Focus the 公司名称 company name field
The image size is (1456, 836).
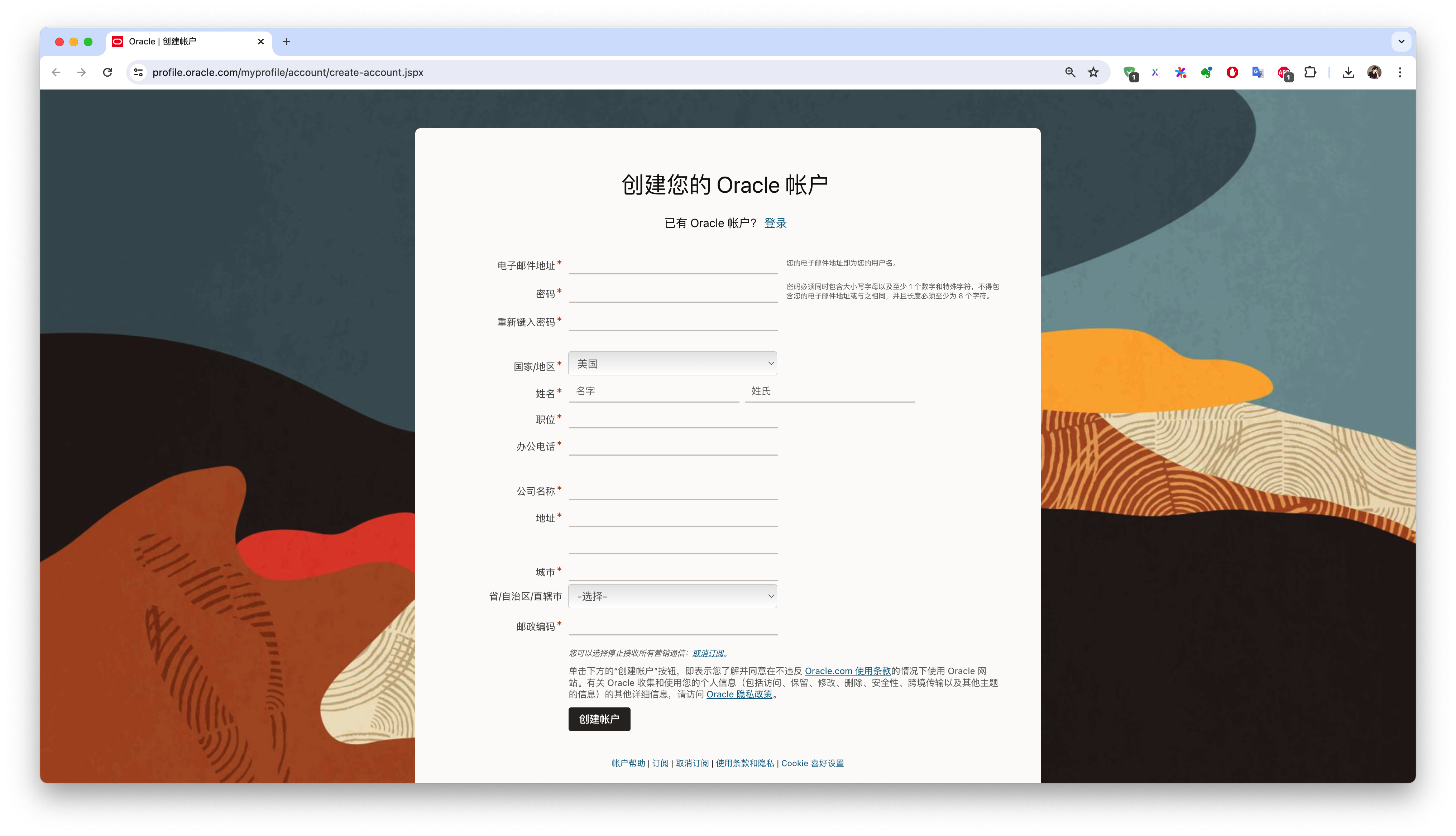point(673,490)
